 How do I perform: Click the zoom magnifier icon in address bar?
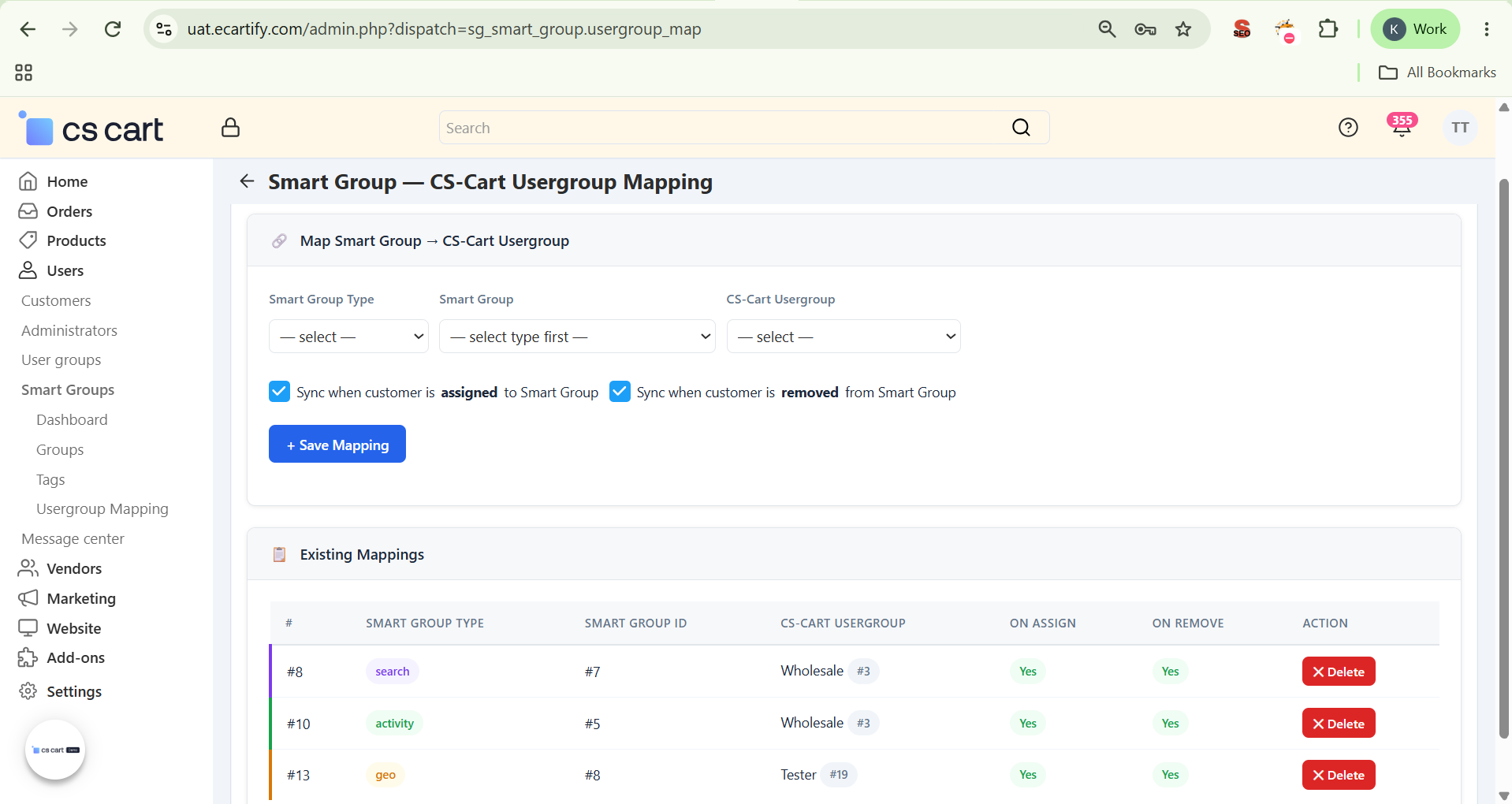1107,29
